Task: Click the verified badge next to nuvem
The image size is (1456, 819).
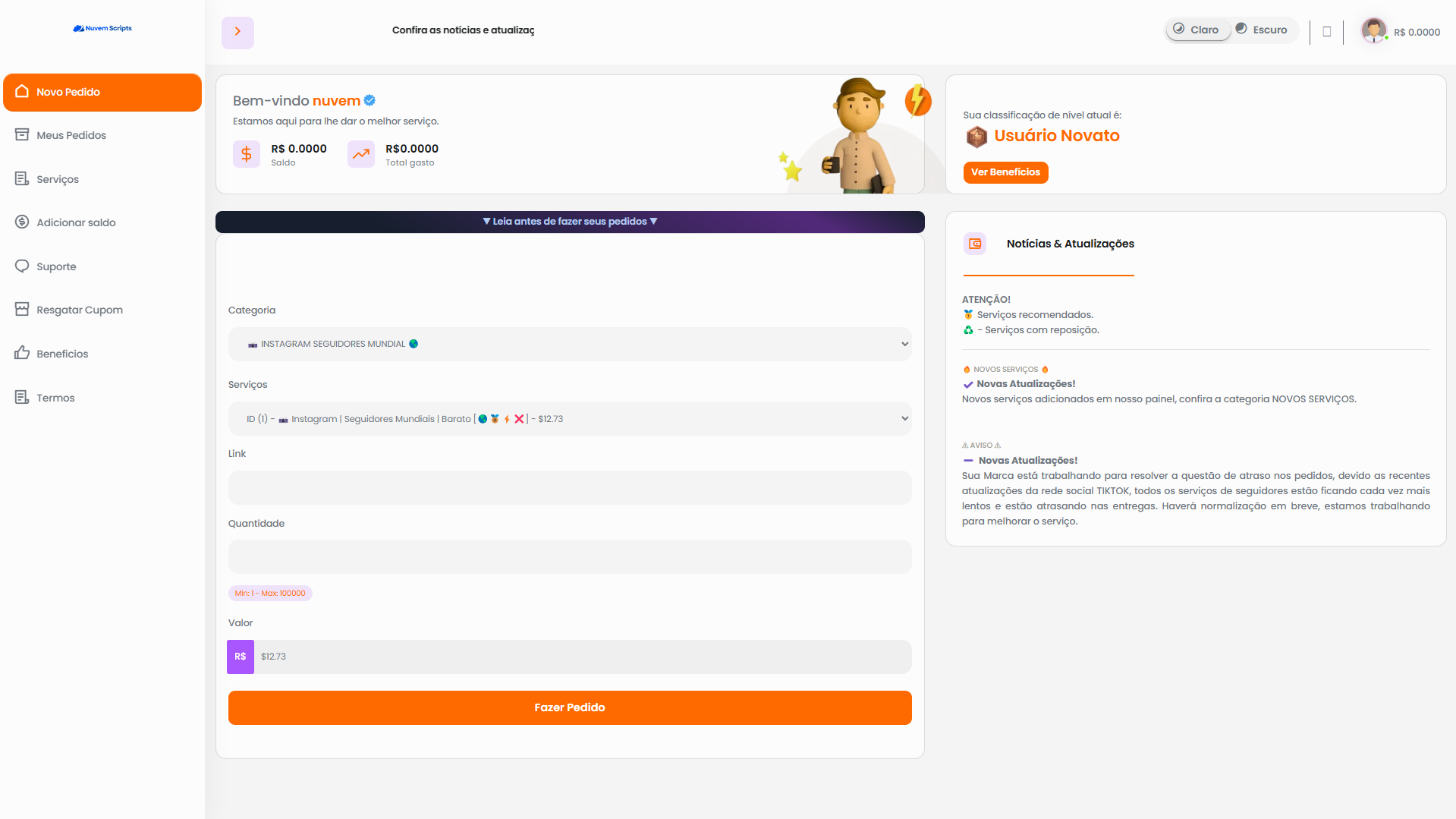Action: click(370, 100)
